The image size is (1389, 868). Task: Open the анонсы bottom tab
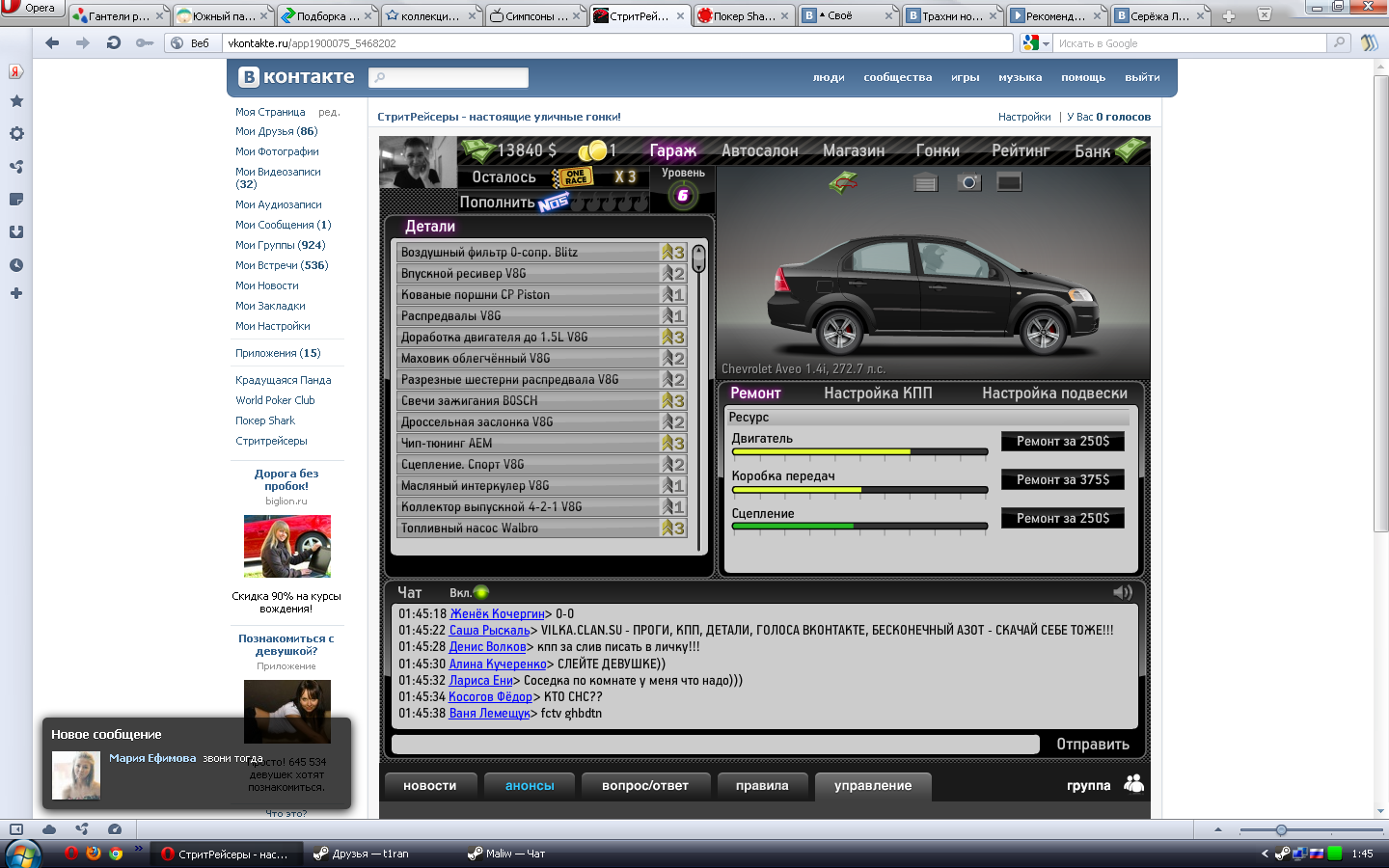coord(530,786)
